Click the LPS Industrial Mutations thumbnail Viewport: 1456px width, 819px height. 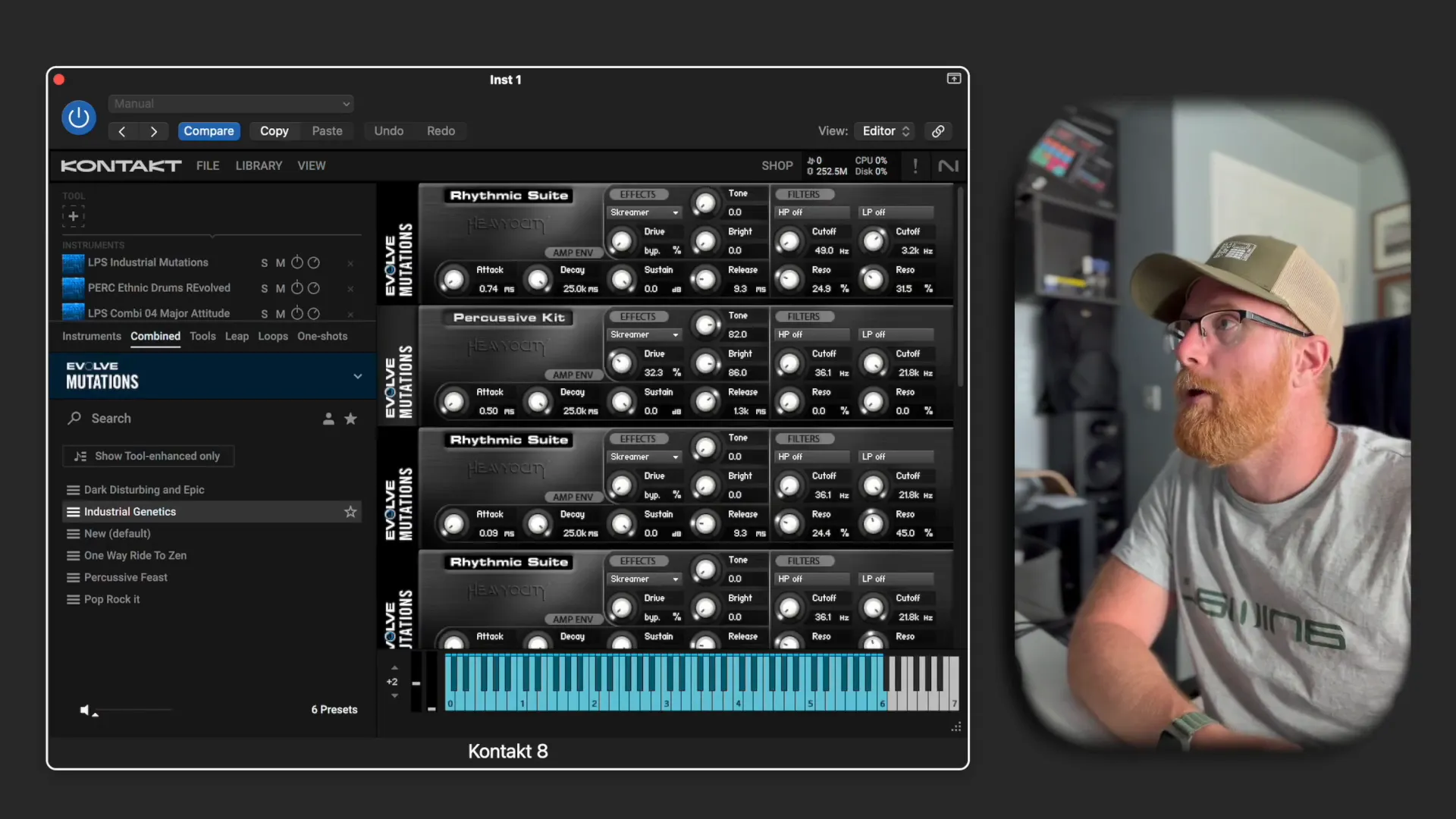coord(73,263)
